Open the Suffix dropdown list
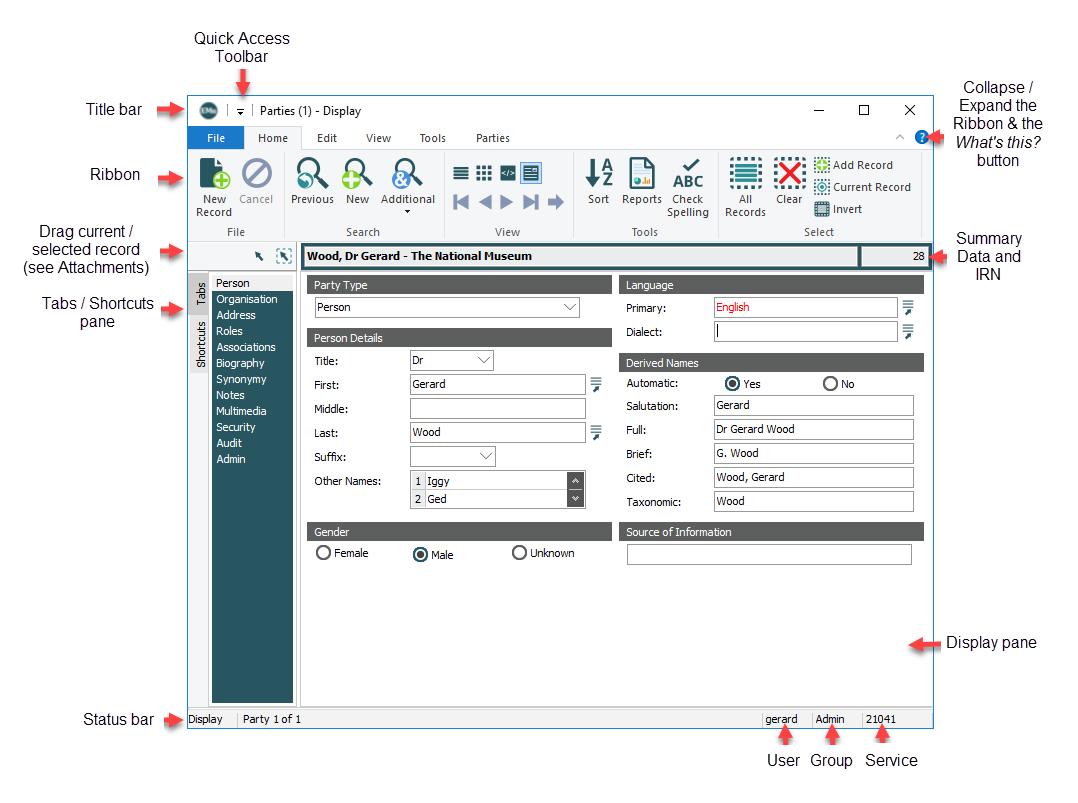The height and width of the screenshot is (803, 1078). click(x=486, y=457)
